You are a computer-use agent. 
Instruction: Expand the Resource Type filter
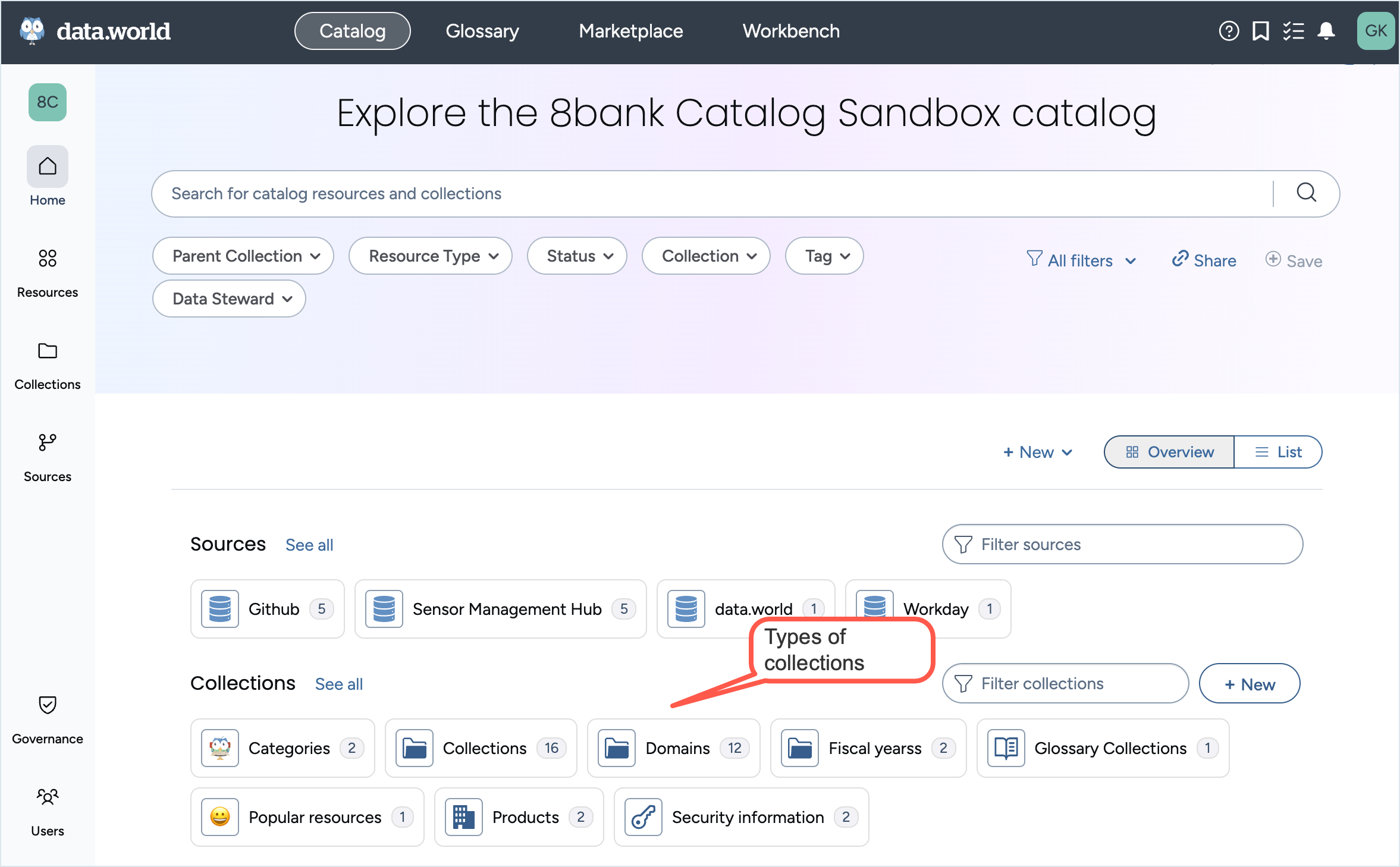point(431,256)
